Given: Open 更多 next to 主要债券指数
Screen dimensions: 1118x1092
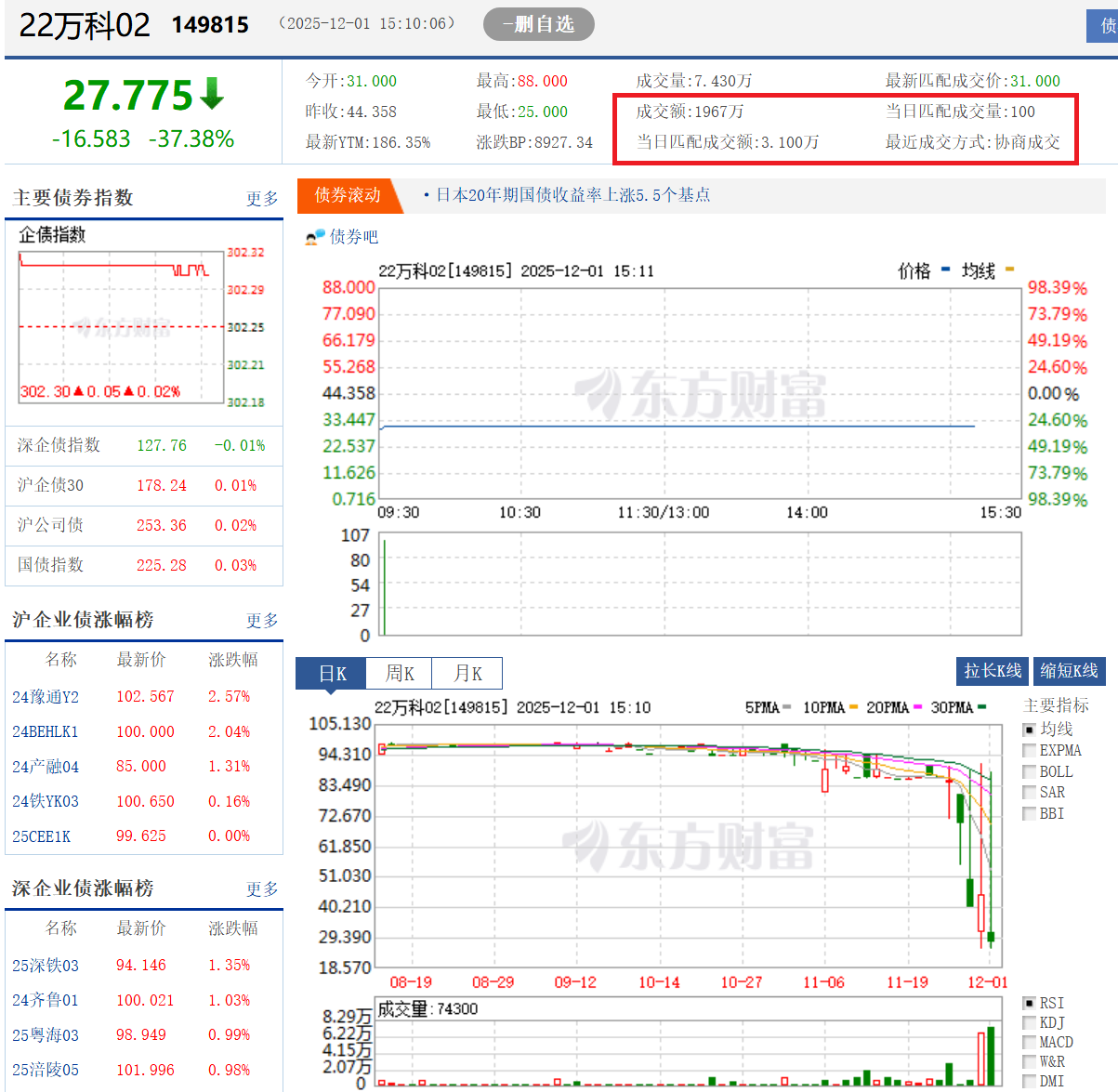Looking at the screenshot, I should (x=262, y=199).
